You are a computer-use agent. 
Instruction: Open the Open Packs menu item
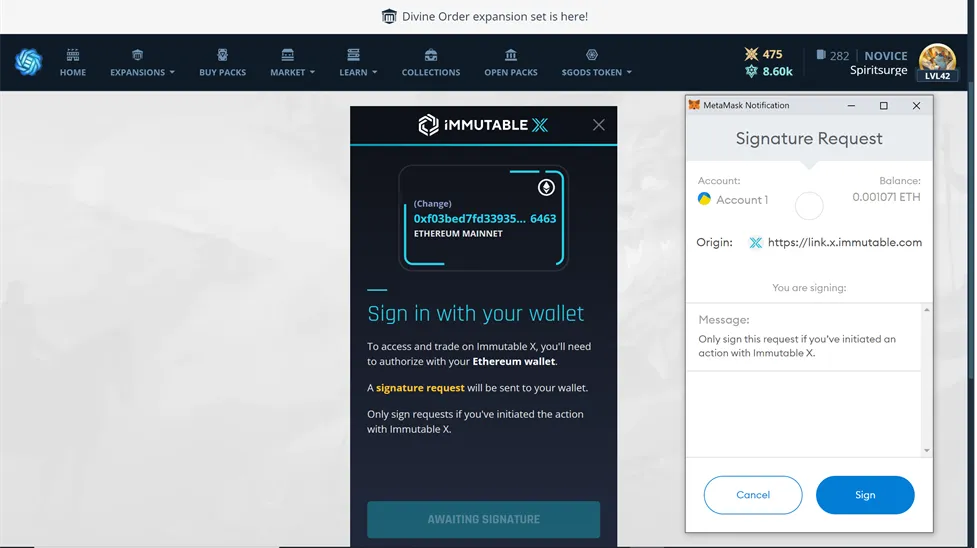pos(511,72)
